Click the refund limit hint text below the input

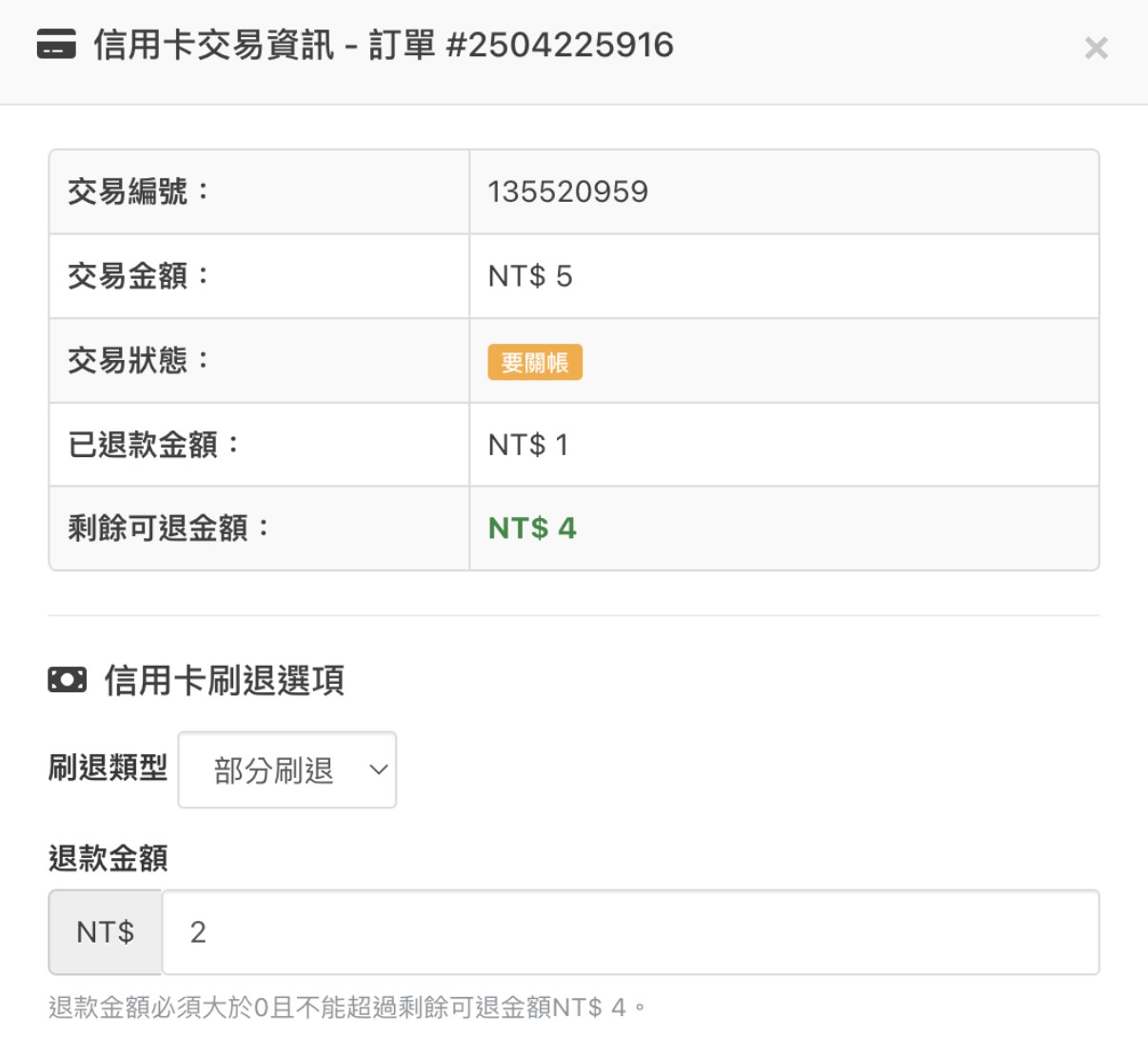[347, 1007]
